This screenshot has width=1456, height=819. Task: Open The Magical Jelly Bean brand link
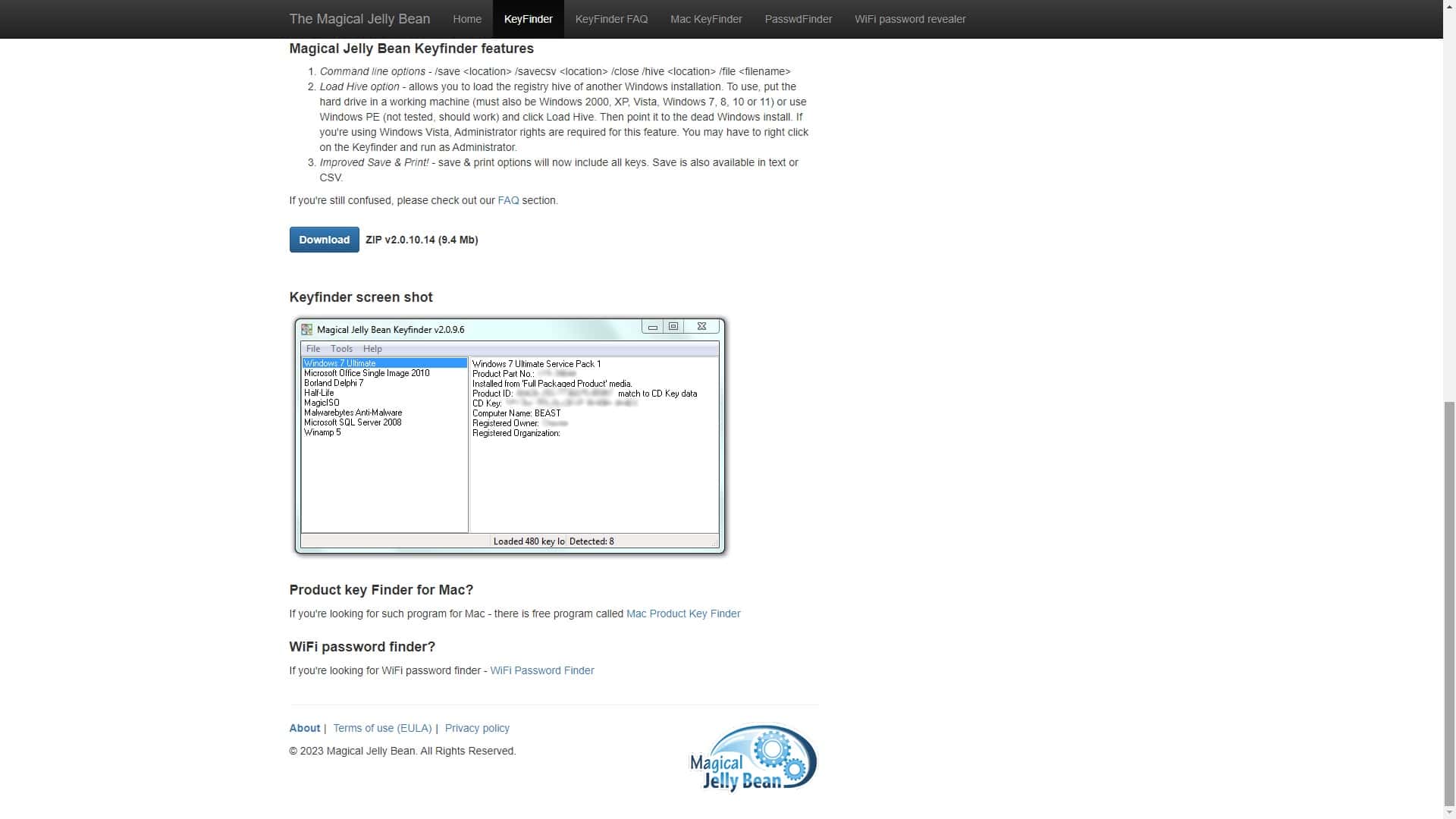point(359,19)
